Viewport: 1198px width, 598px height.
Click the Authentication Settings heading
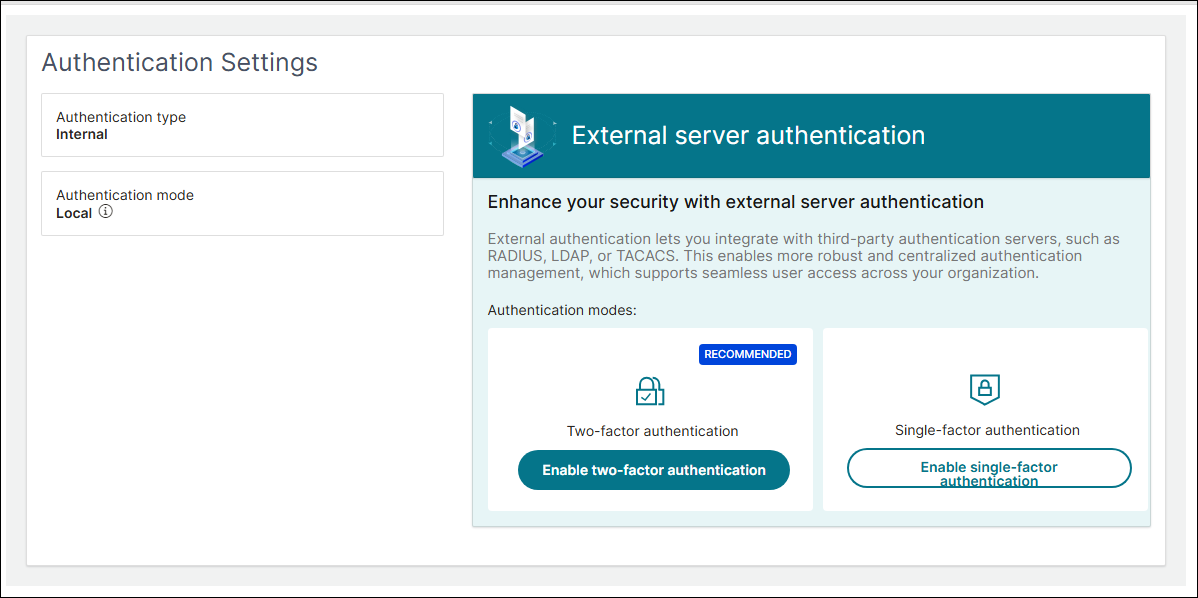[x=180, y=62]
